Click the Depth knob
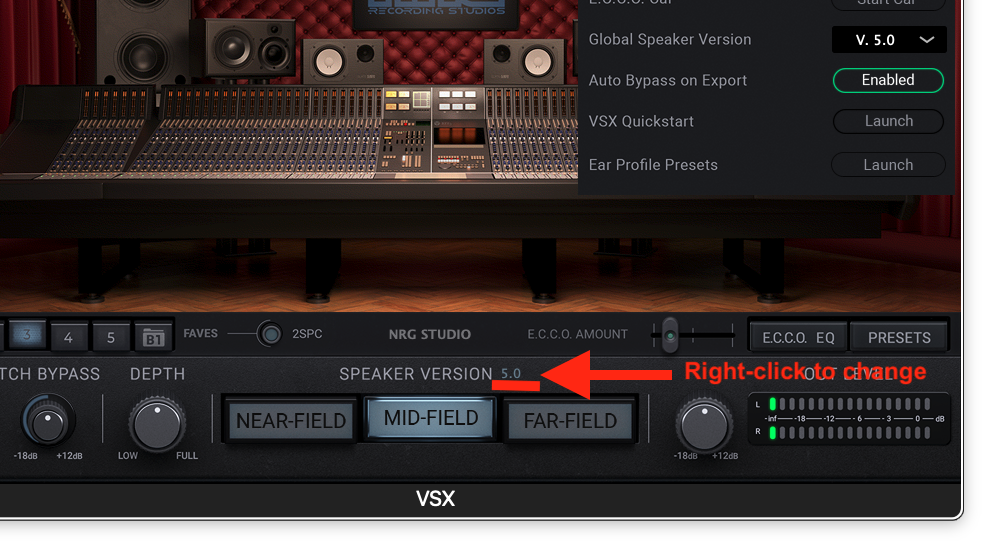 (x=157, y=424)
